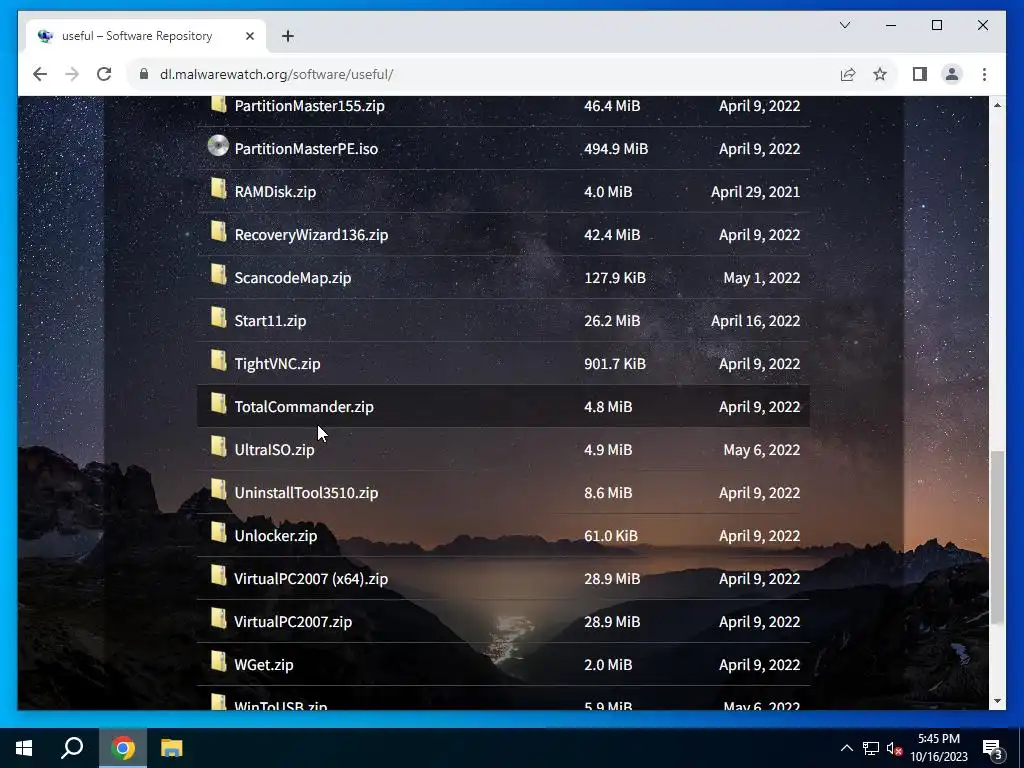
Task: Click the May 1, 2022 date
Action: (x=761, y=278)
